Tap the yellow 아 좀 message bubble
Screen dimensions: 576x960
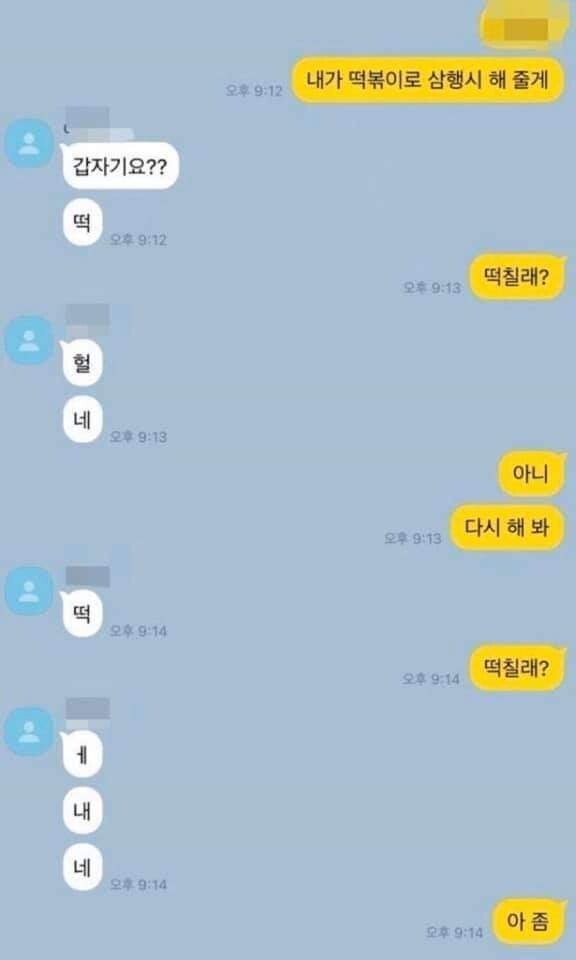(x=528, y=922)
